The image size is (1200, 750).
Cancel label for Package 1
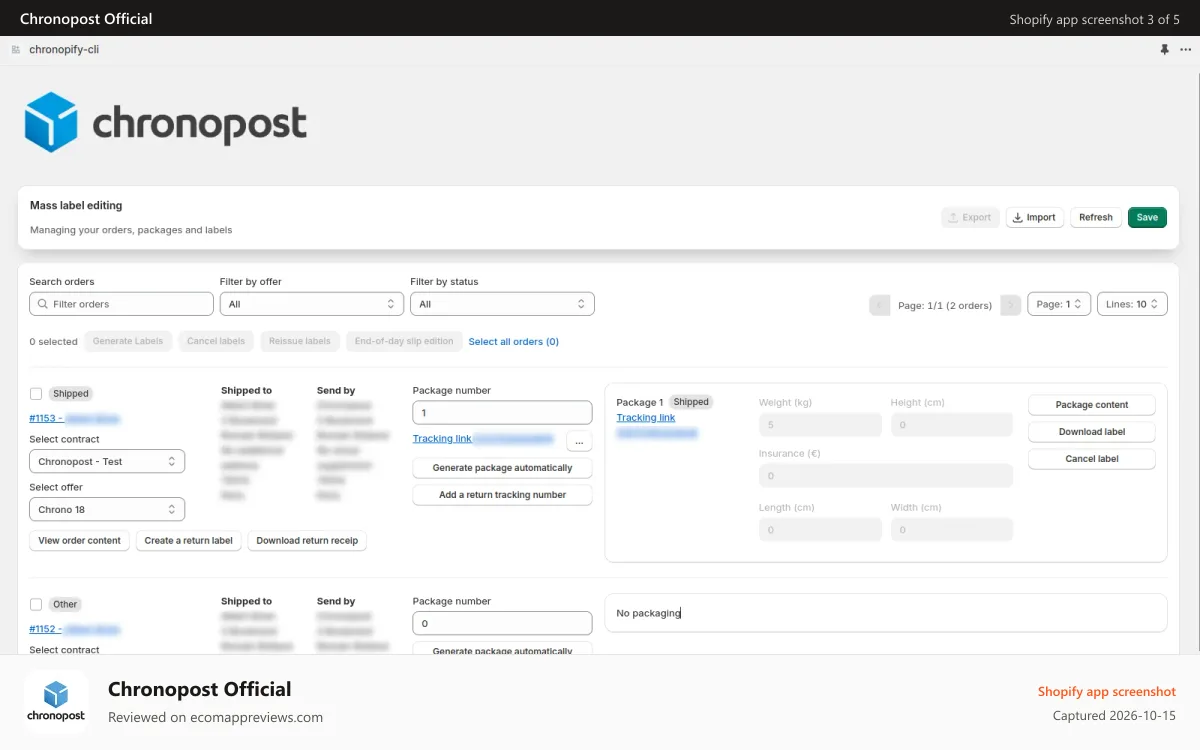[x=1092, y=459]
